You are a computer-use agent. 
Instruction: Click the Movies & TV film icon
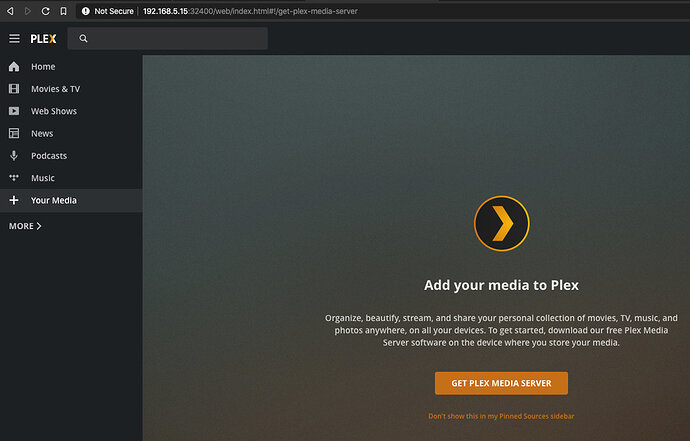(x=14, y=89)
